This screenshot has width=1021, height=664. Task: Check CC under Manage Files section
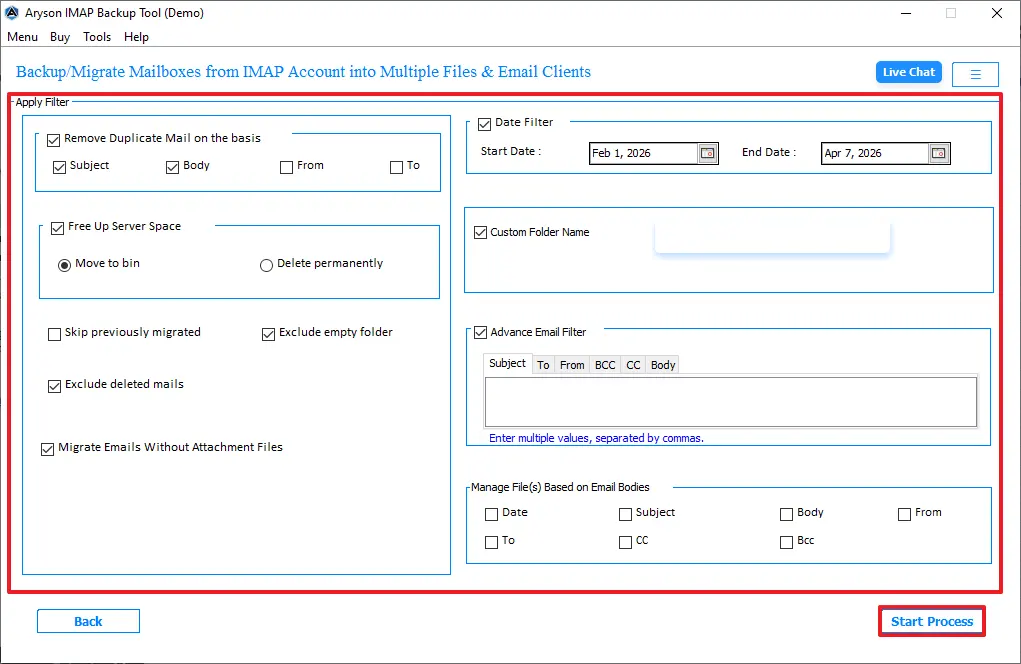click(x=626, y=542)
